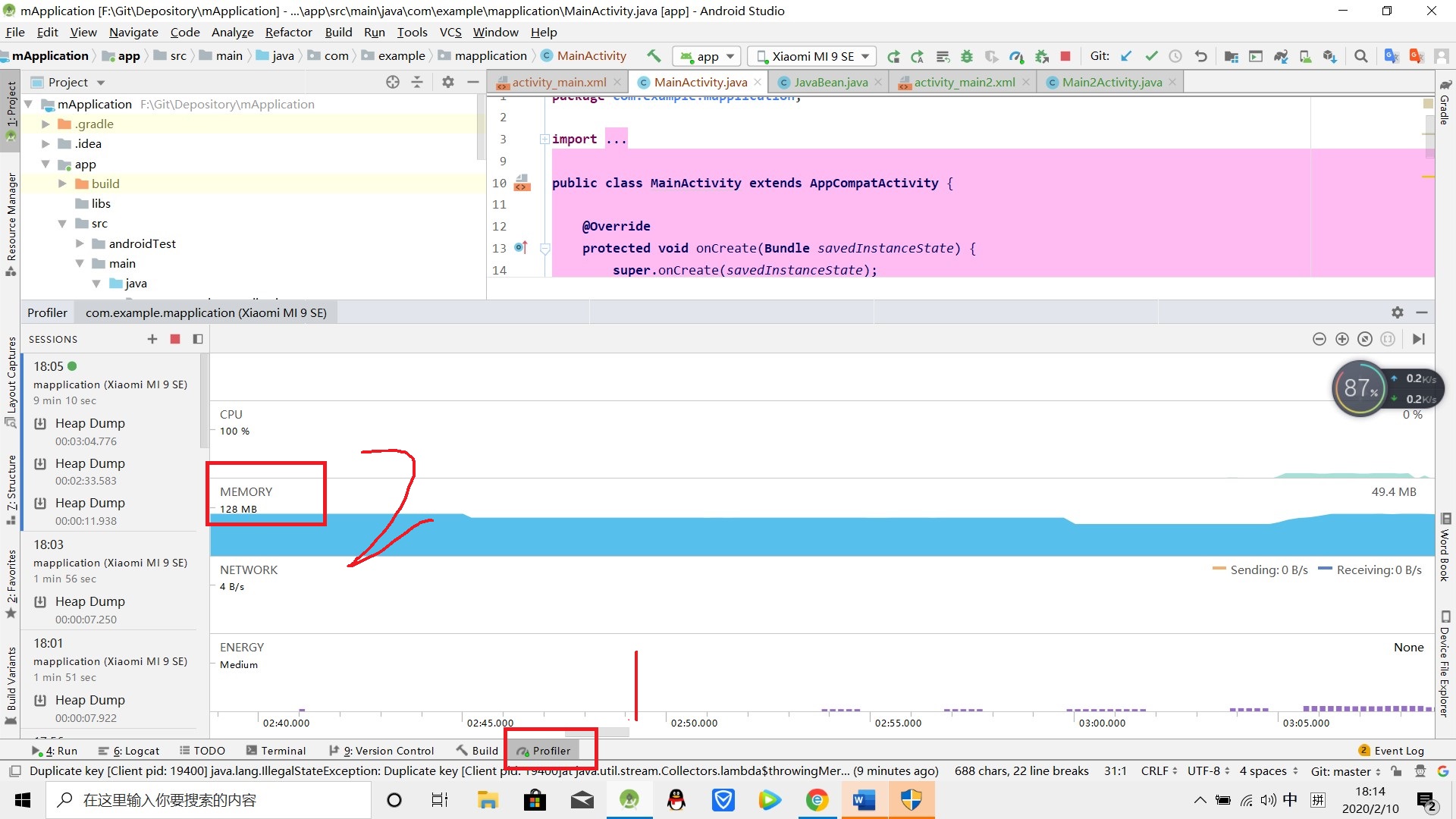Open the Event Log button

coord(1392,751)
